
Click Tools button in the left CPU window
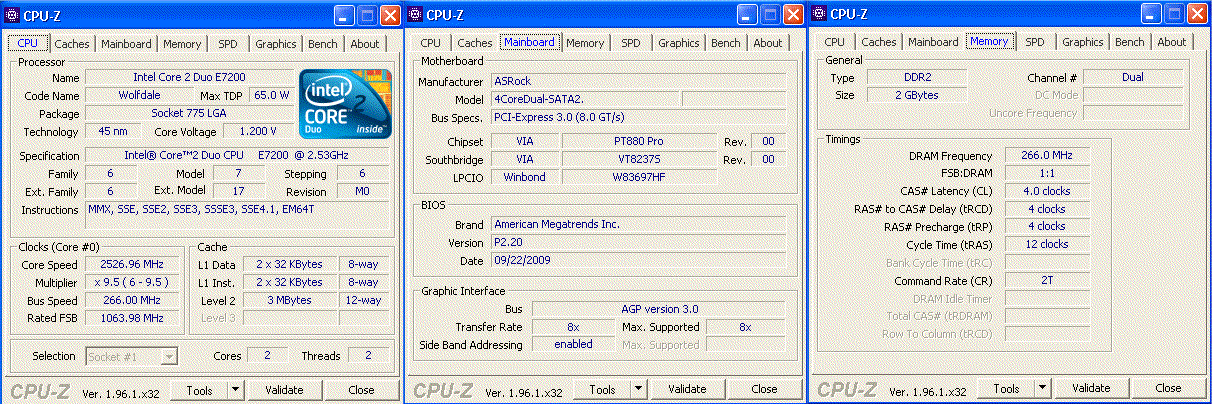pos(199,390)
